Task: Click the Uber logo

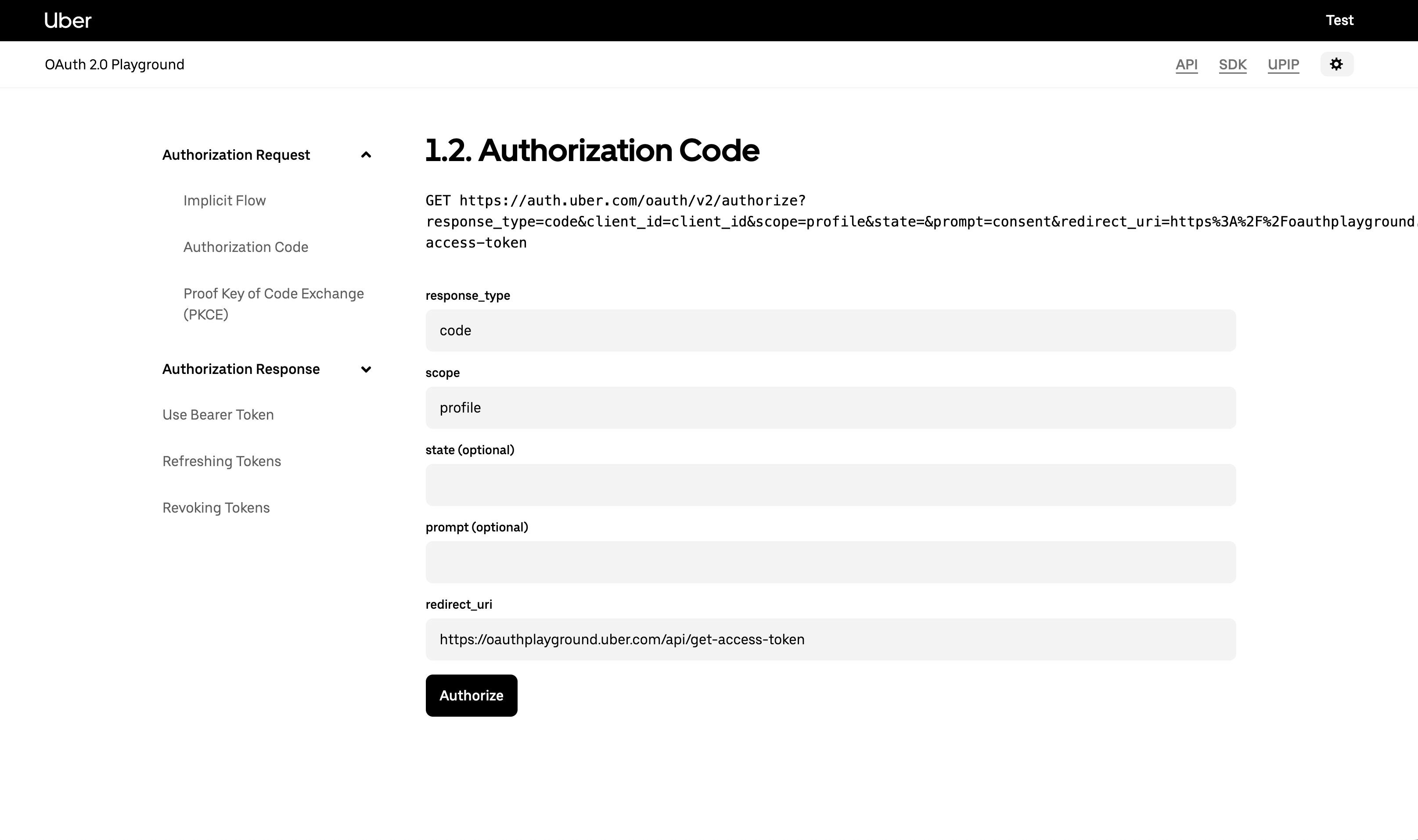Action: [68, 20]
